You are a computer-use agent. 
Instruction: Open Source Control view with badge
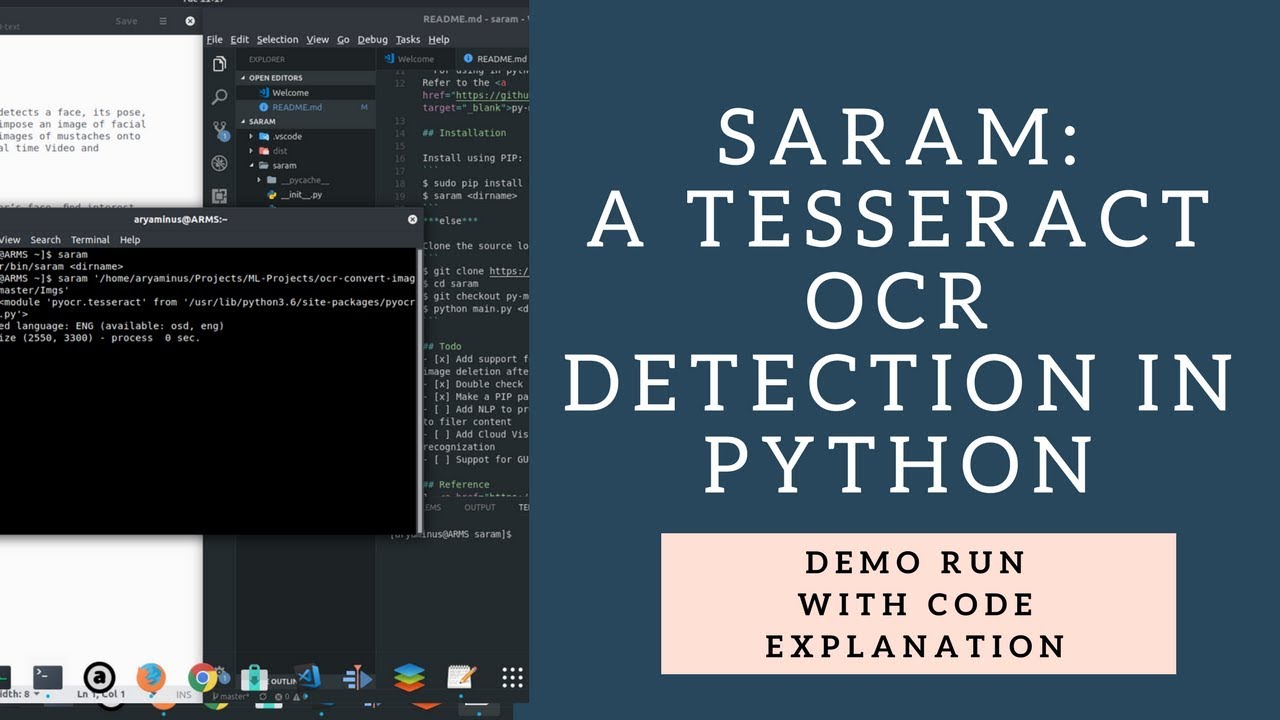pyautogui.click(x=219, y=131)
